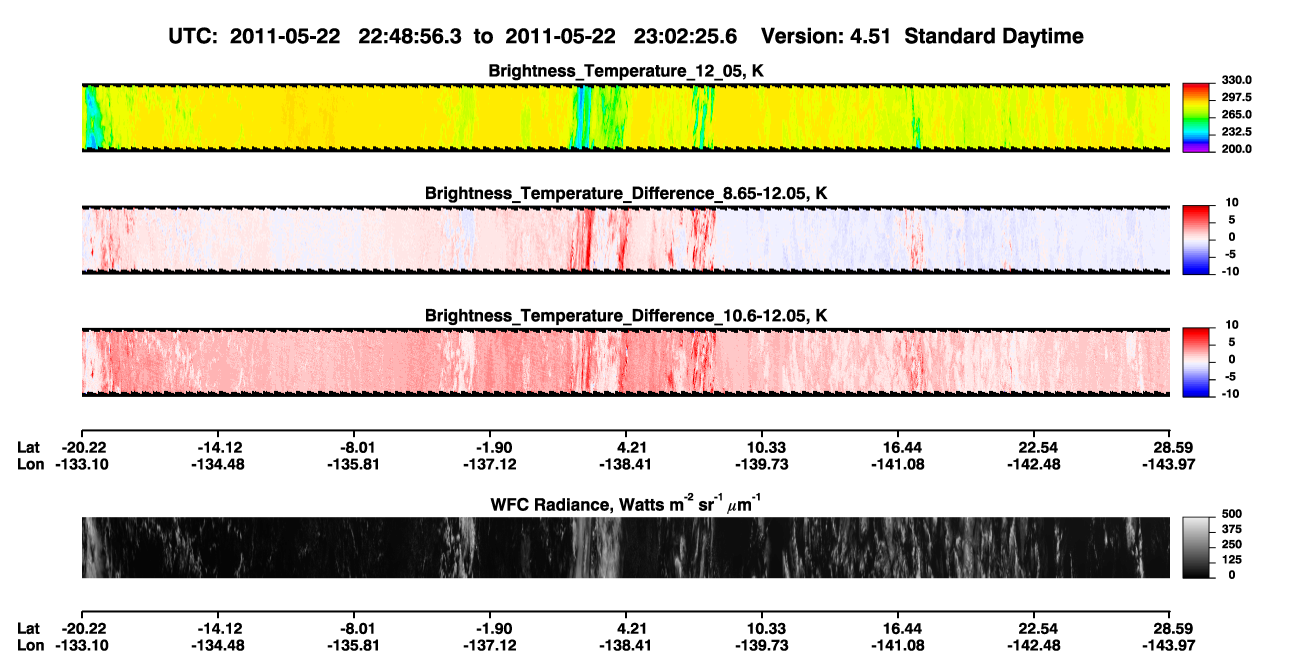Click lower axis latitude label 16.44
Viewport: 1300px width, 667px height.
click(899, 628)
